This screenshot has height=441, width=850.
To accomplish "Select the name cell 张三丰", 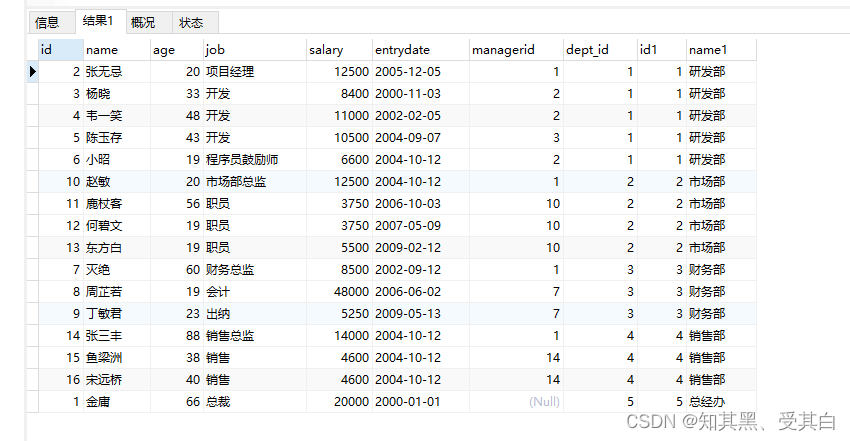I will 117,336.
